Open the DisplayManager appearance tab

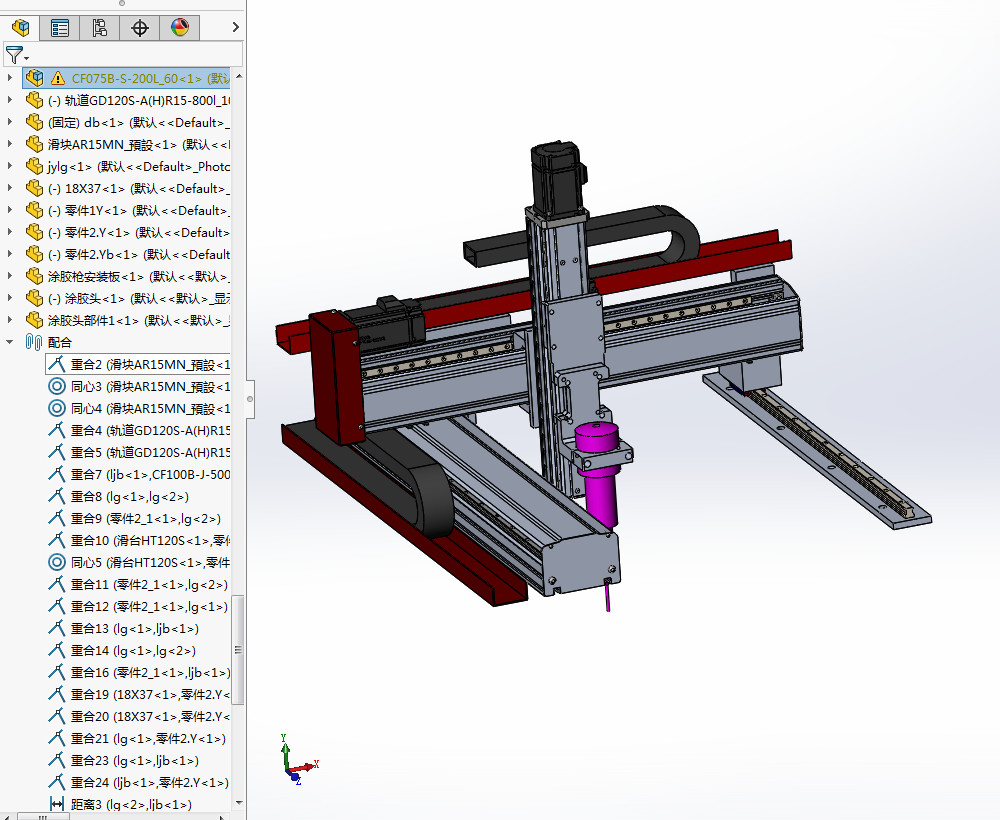[x=180, y=27]
